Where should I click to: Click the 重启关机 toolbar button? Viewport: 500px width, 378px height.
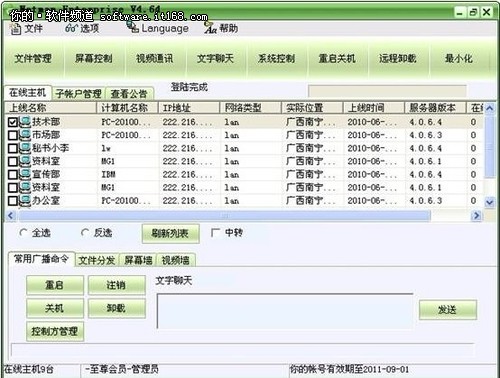[337, 59]
